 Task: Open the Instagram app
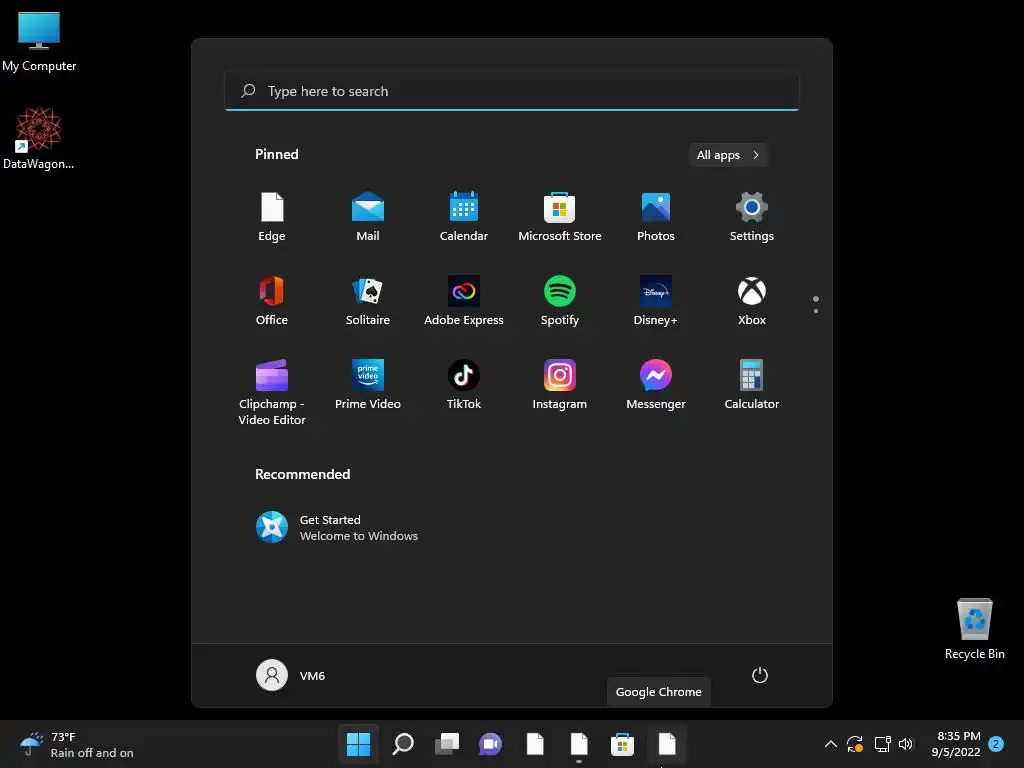coord(560,385)
